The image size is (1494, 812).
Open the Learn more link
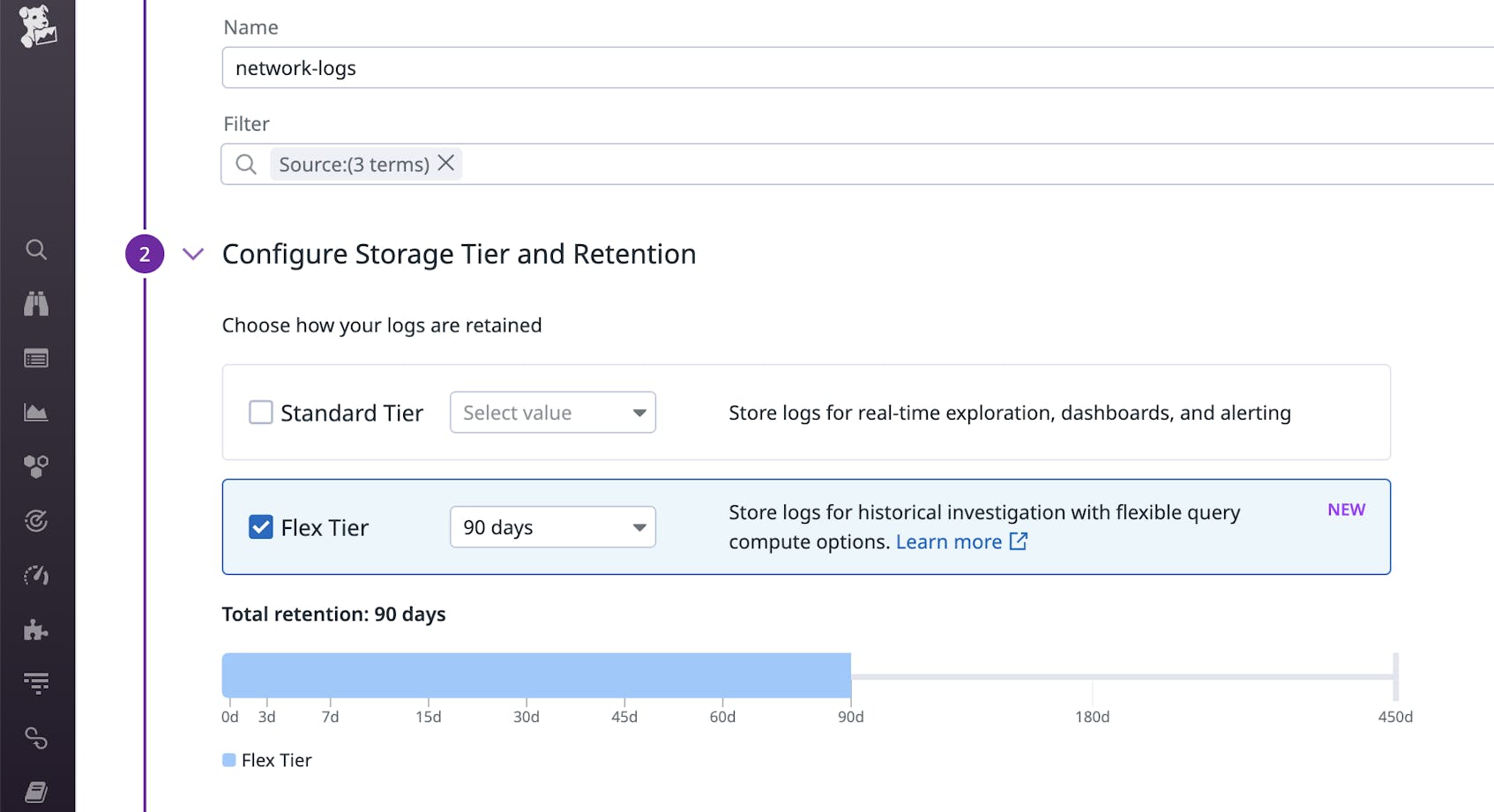click(x=949, y=541)
